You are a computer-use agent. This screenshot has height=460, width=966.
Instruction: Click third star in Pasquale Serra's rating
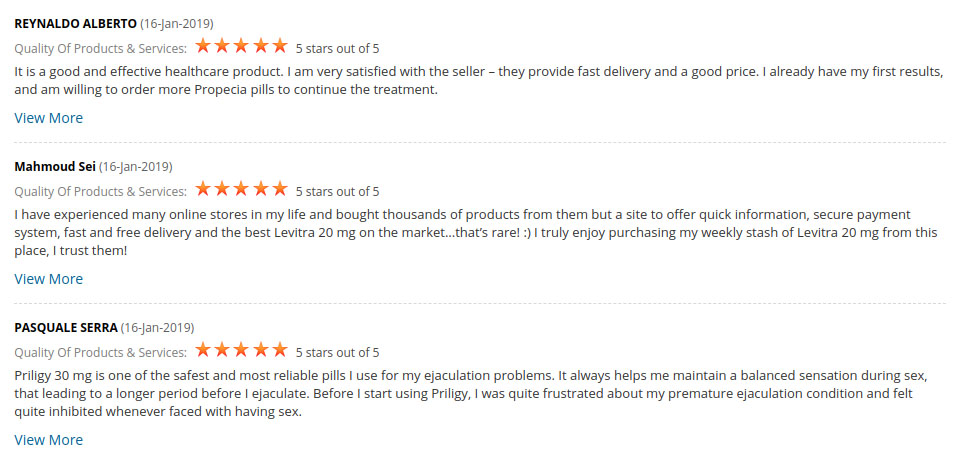tap(242, 351)
